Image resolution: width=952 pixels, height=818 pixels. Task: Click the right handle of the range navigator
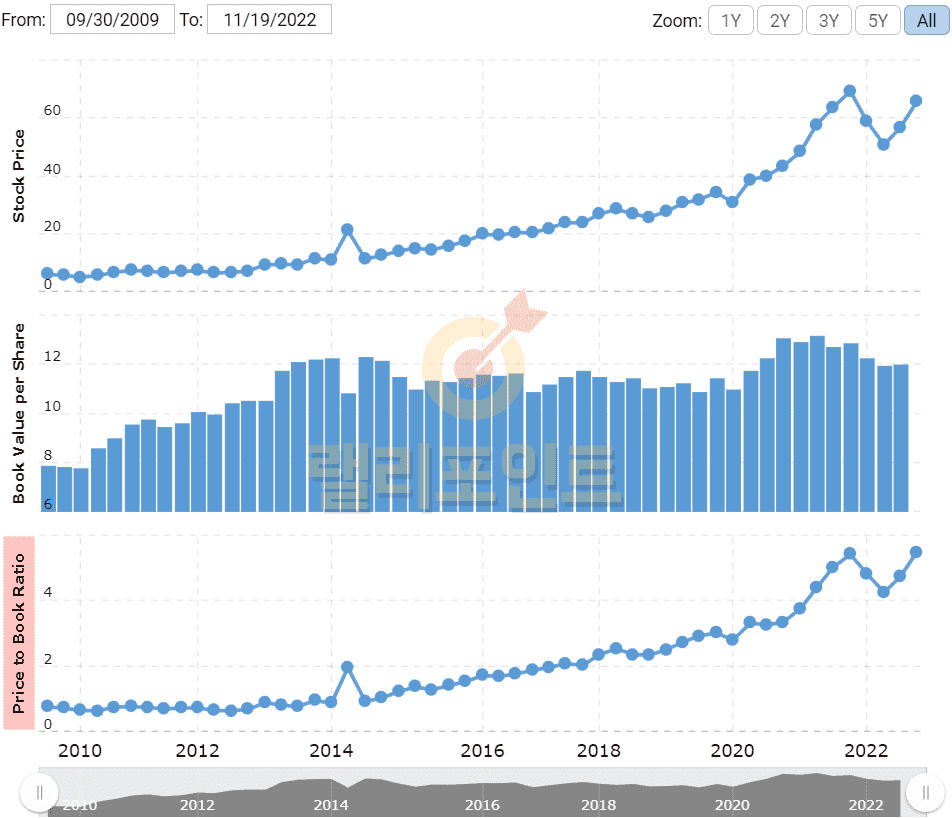[x=925, y=793]
